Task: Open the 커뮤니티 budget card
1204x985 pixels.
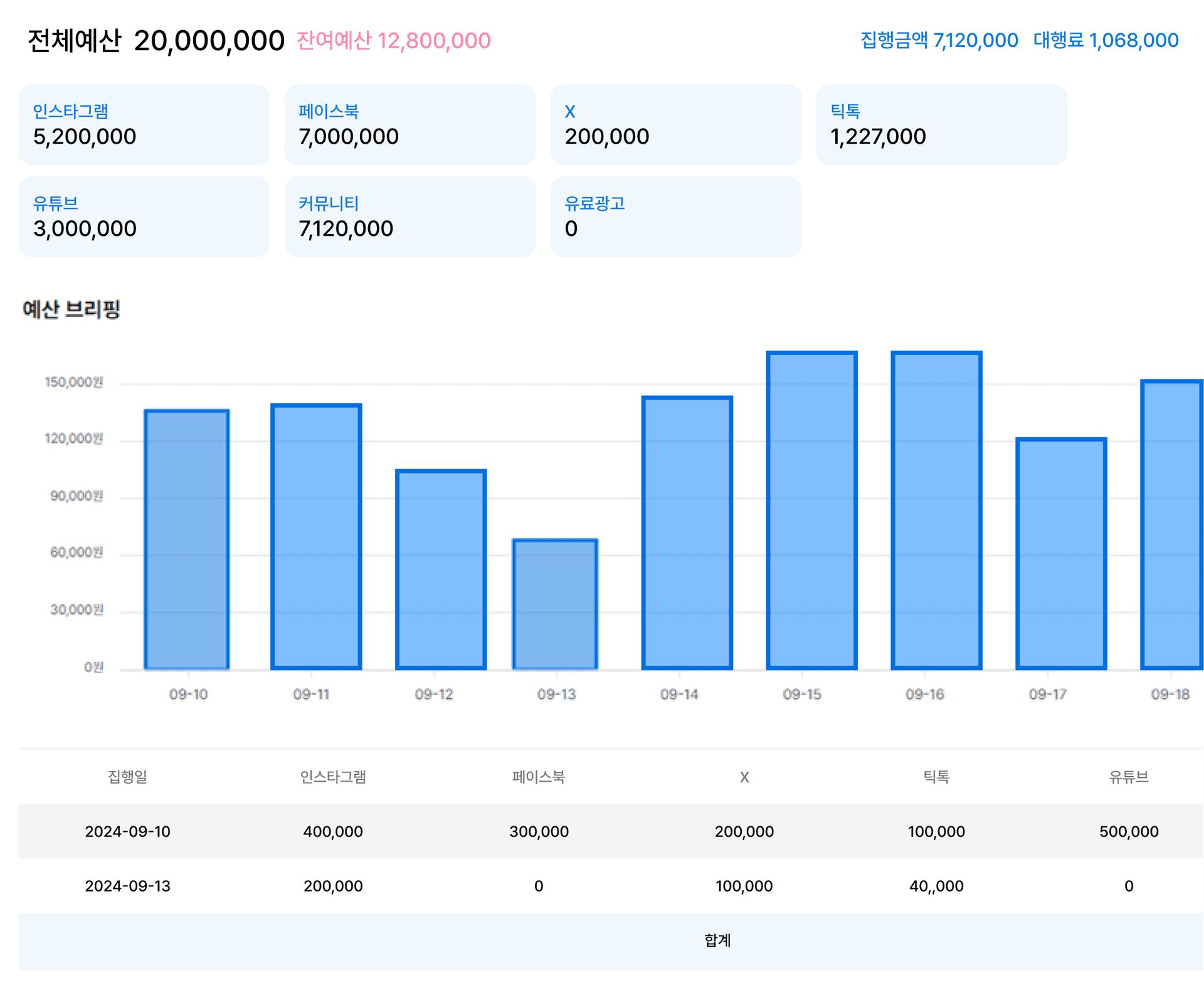Action: [x=410, y=216]
